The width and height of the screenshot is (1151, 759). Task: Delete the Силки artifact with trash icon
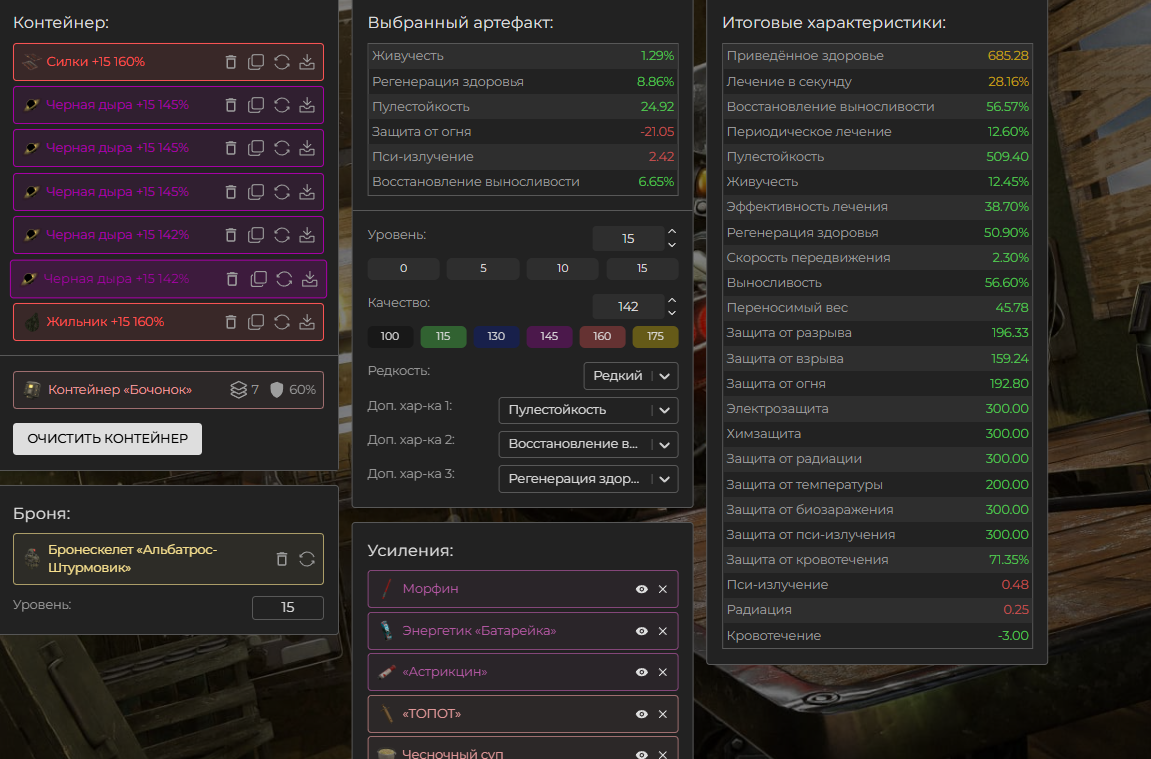tap(231, 62)
